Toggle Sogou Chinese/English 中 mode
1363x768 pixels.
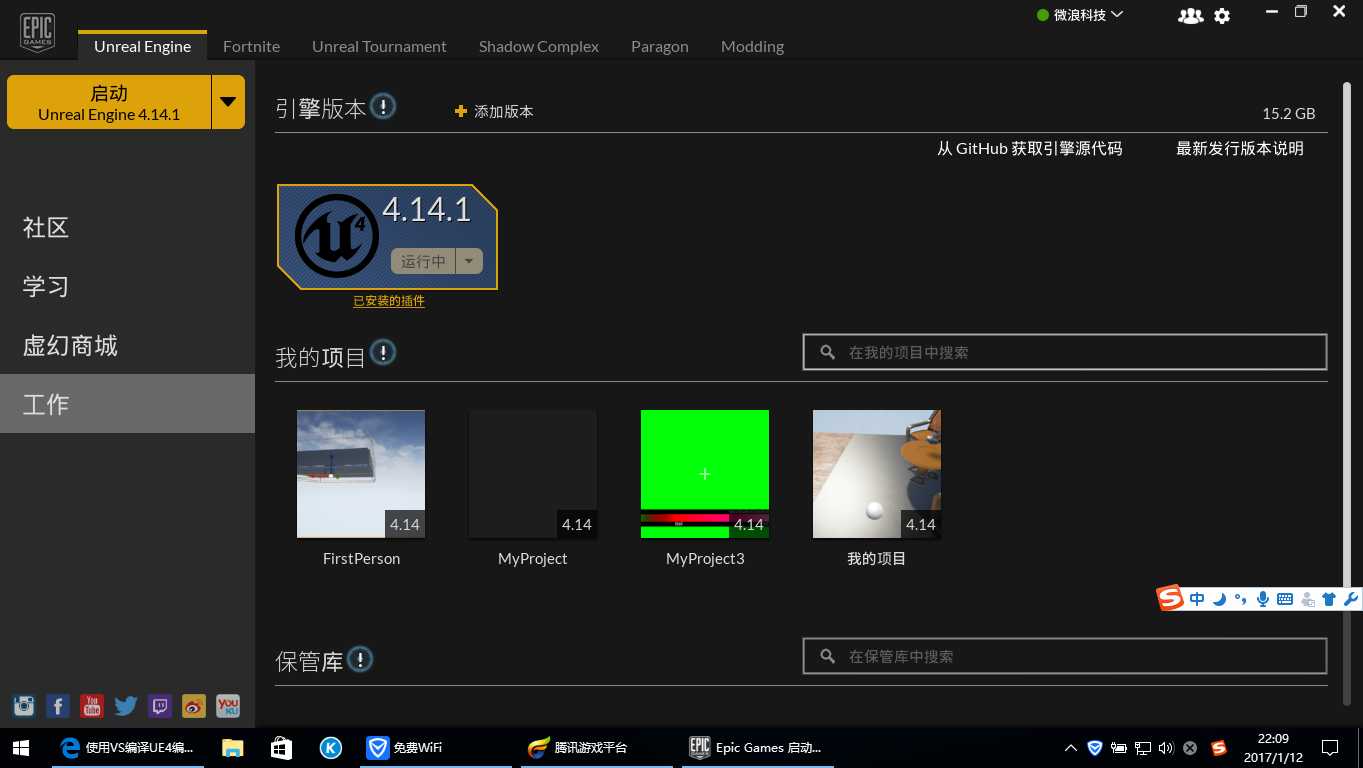tap(1197, 599)
